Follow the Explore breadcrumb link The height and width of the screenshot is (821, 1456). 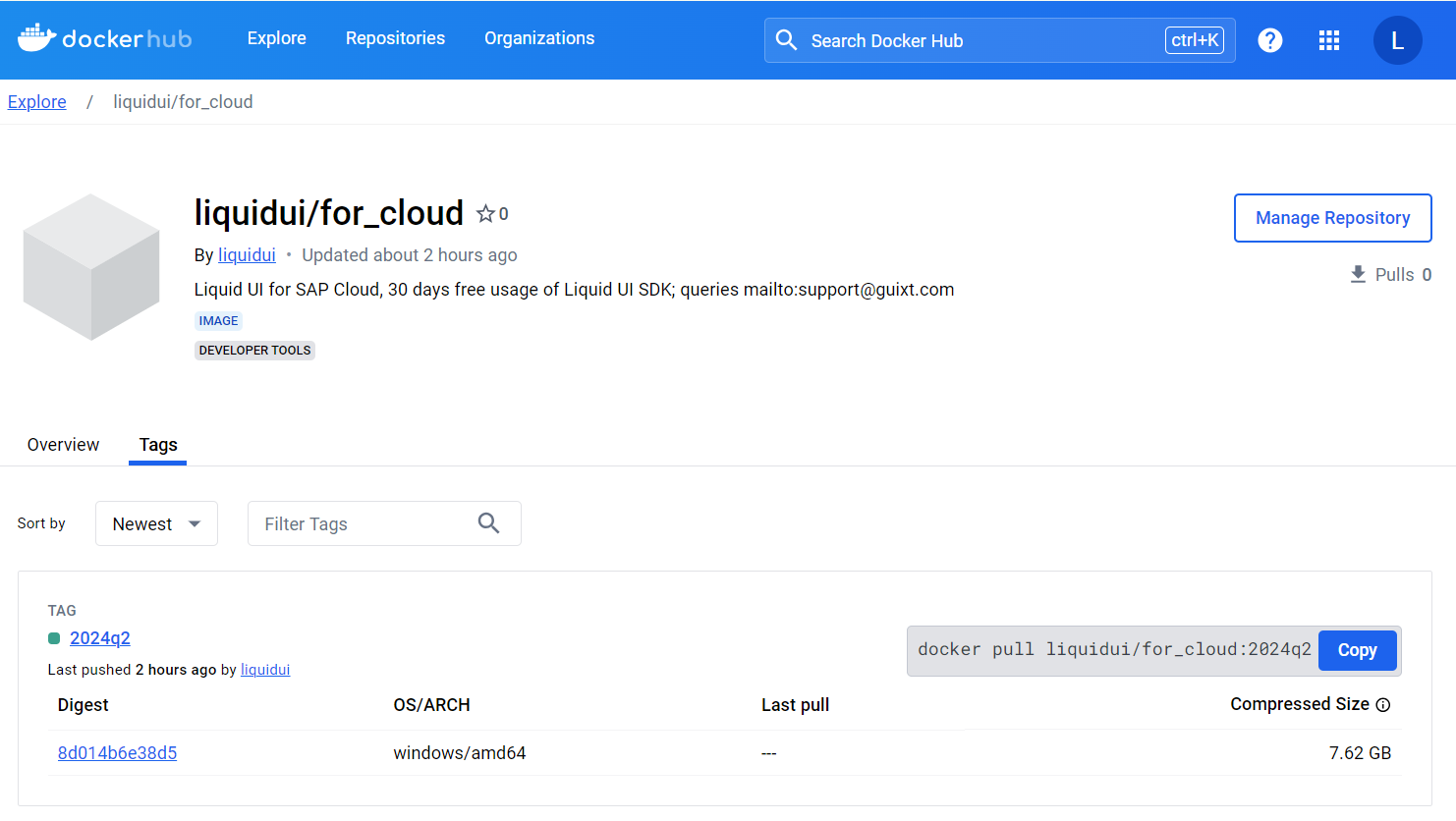click(37, 102)
